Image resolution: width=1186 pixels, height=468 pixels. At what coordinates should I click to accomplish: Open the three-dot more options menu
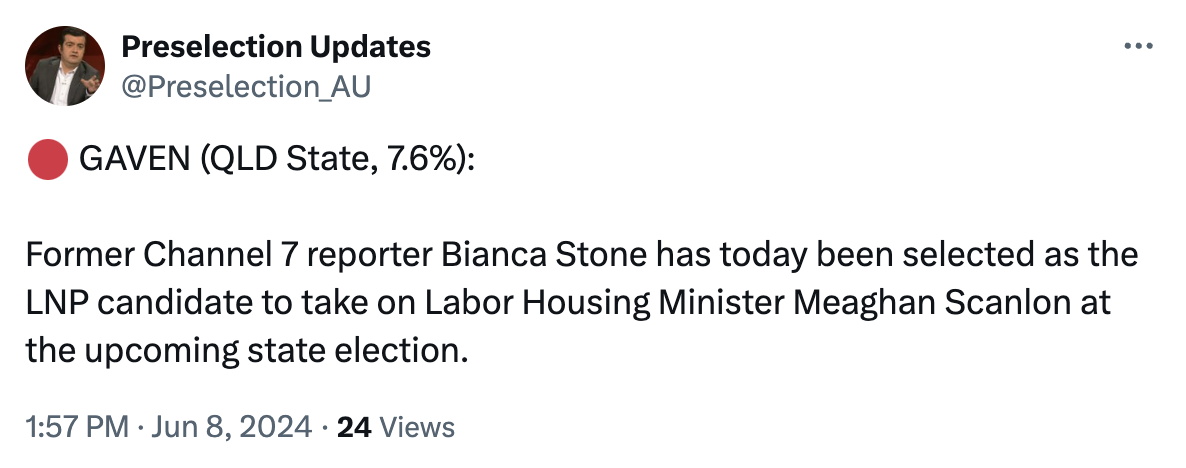point(1138,47)
